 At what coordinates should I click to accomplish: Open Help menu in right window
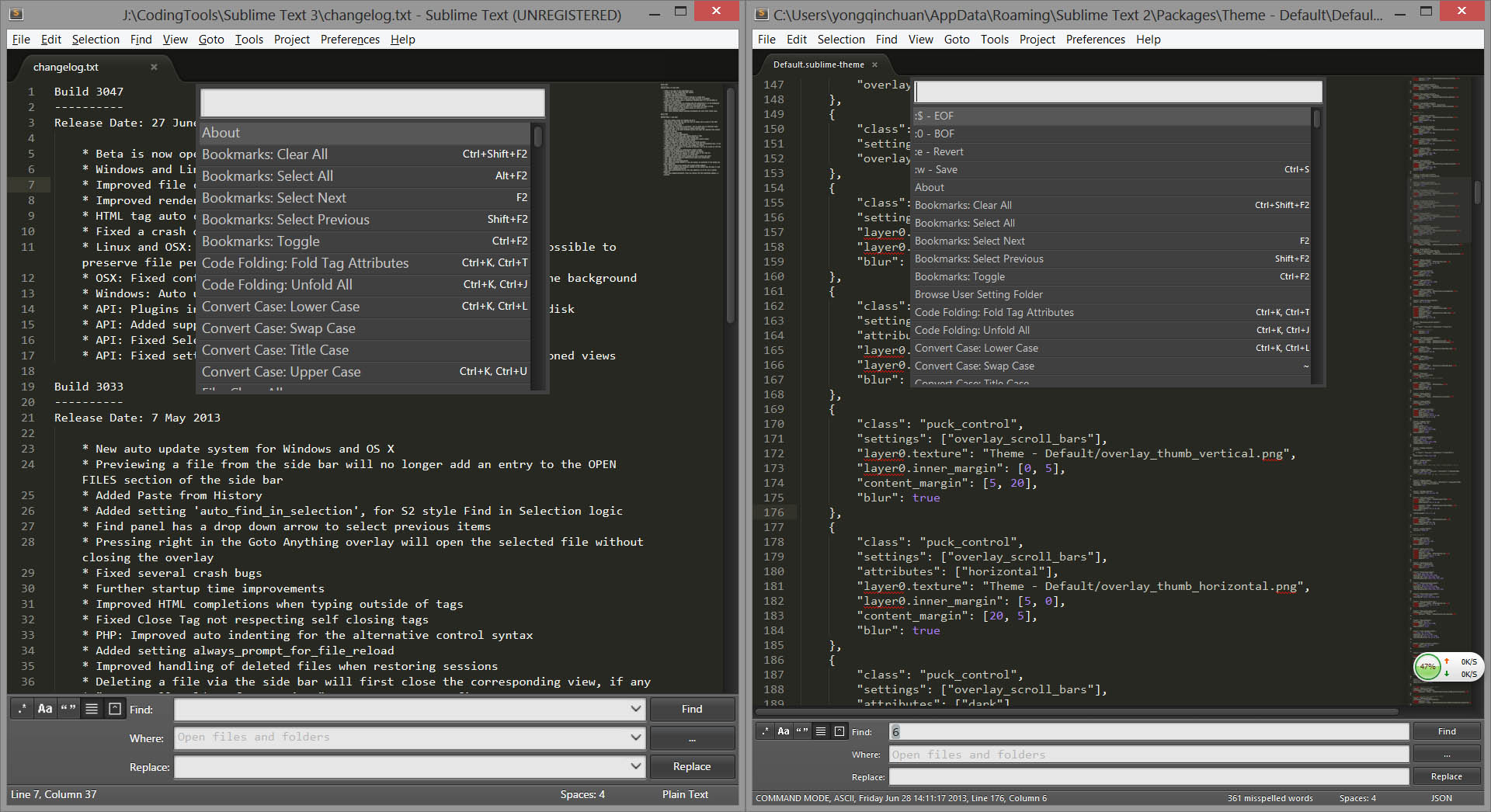(1149, 40)
